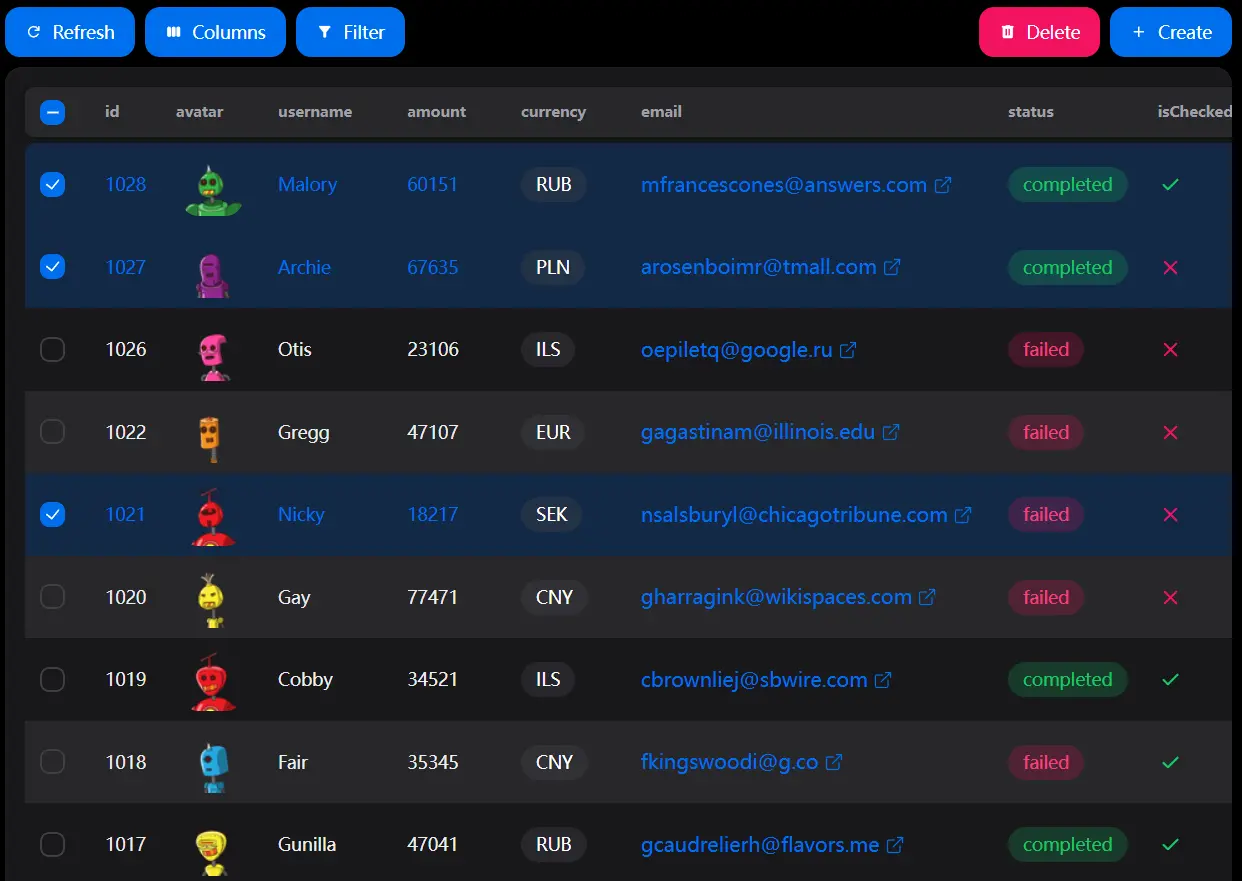The height and width of the screenshot is (881, 1242).
Task: Uncheck the checkbox for row 1028
Action: click(52, 185)
